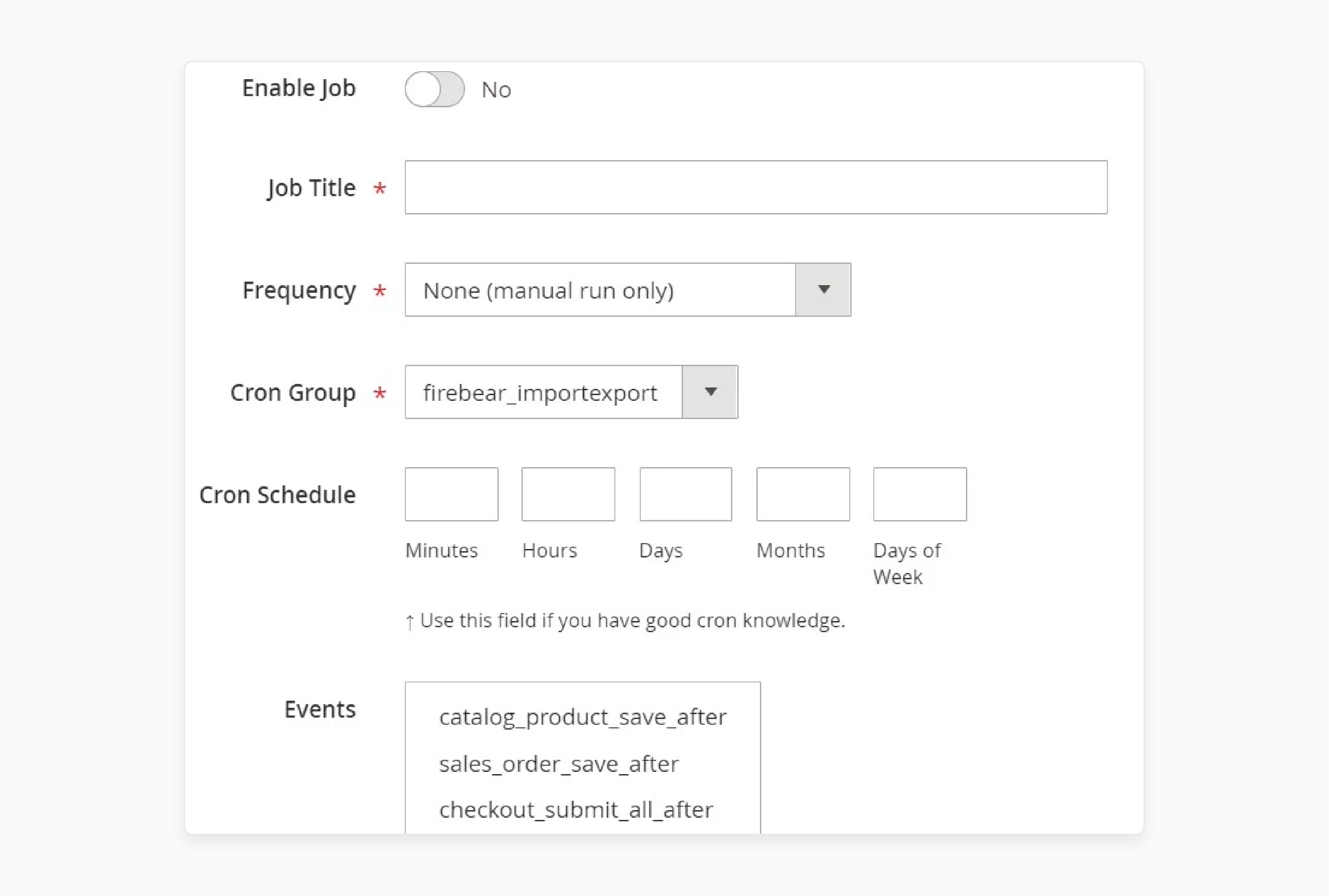Screen dimensions: 1329x896
Task: Disable the Enable Job toggle
Action: [x=435, y=90]
